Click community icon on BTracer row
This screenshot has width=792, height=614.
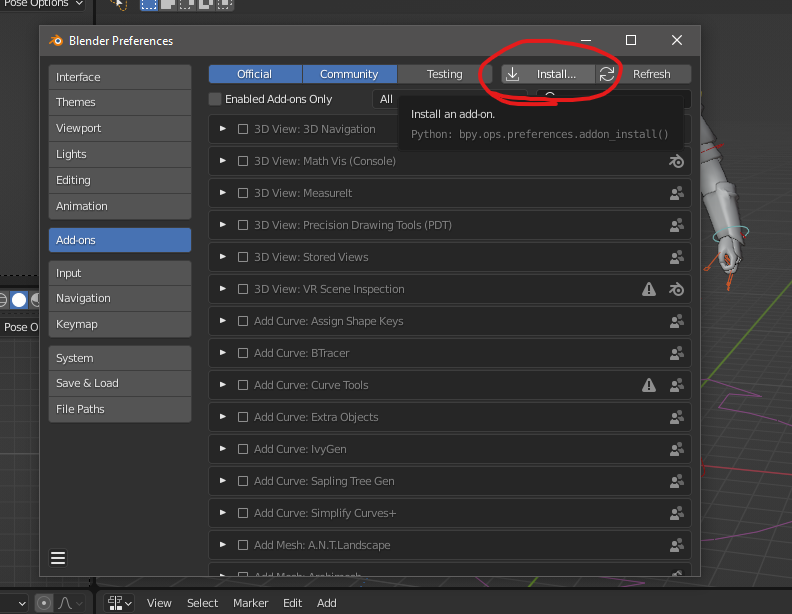[x=676, y=353]
